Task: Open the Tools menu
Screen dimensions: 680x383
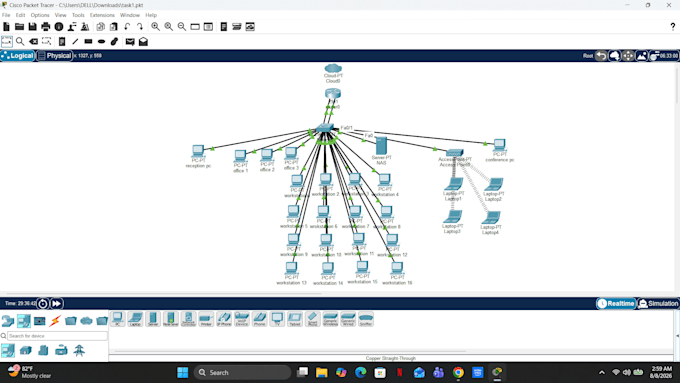Action: click(78, 15)
